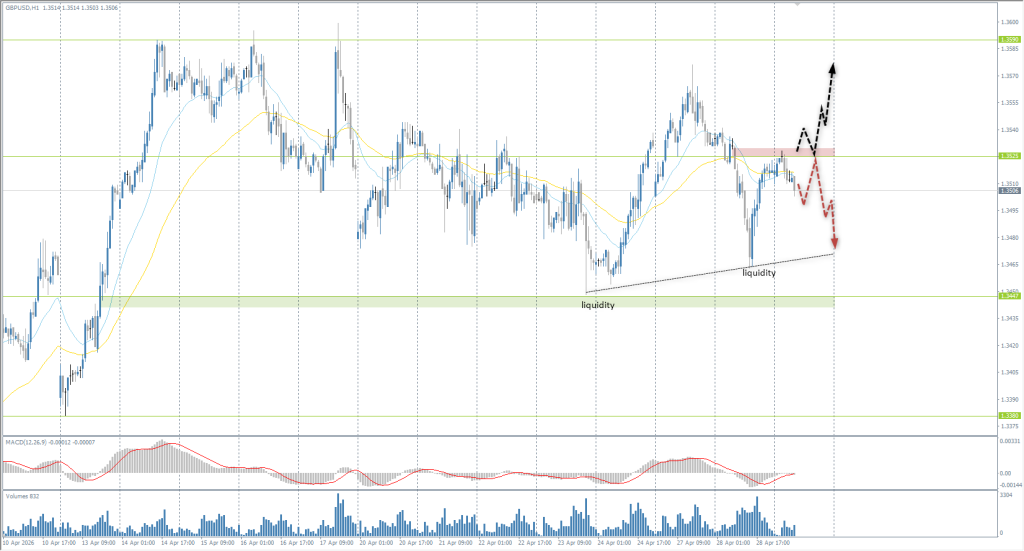The height and width of the screenshot is (551, 1024).
Task: Click the 28 Apr 17:00 time axis label
Action: coord(773,543)
